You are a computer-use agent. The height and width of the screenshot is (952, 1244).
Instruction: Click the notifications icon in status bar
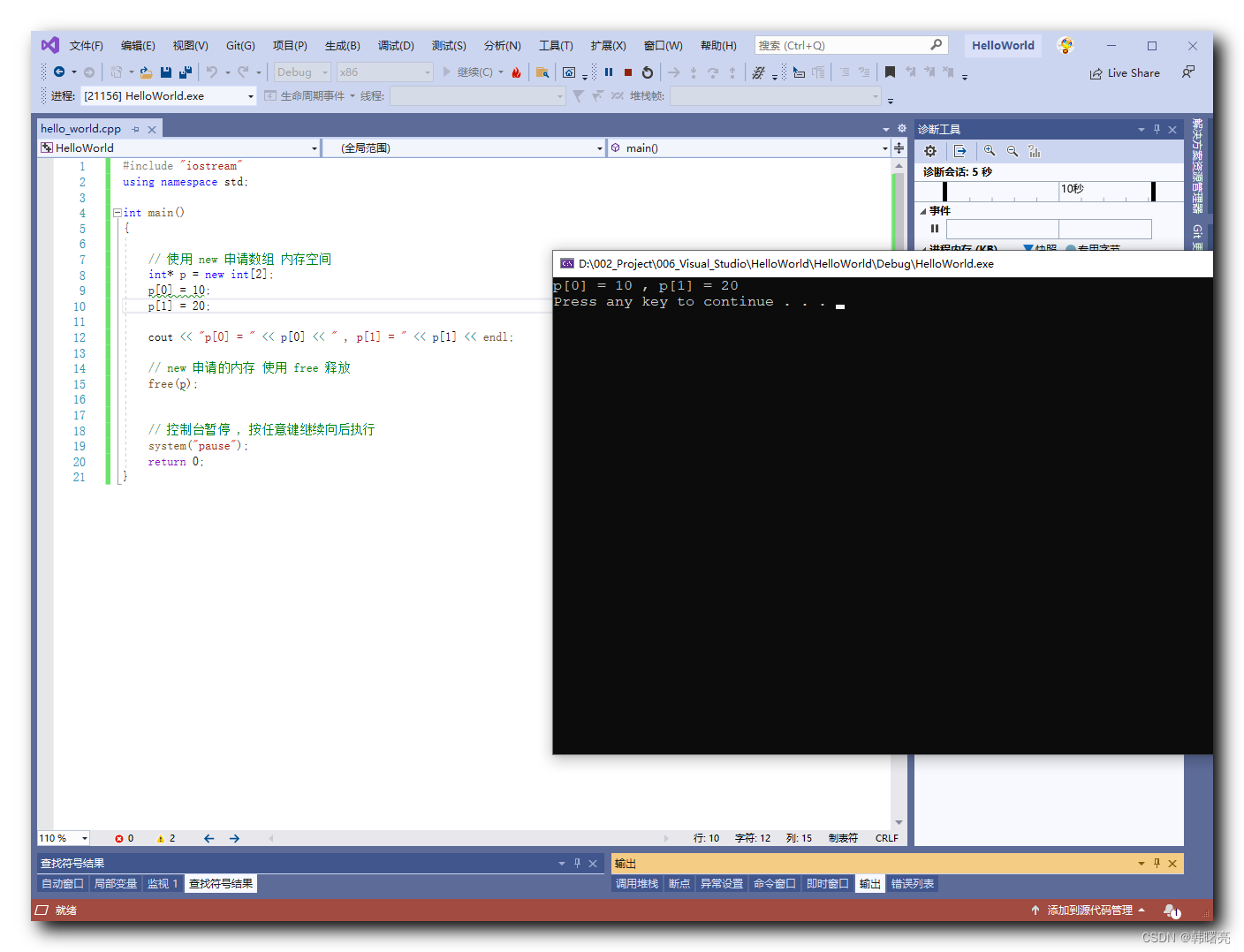1172,910
